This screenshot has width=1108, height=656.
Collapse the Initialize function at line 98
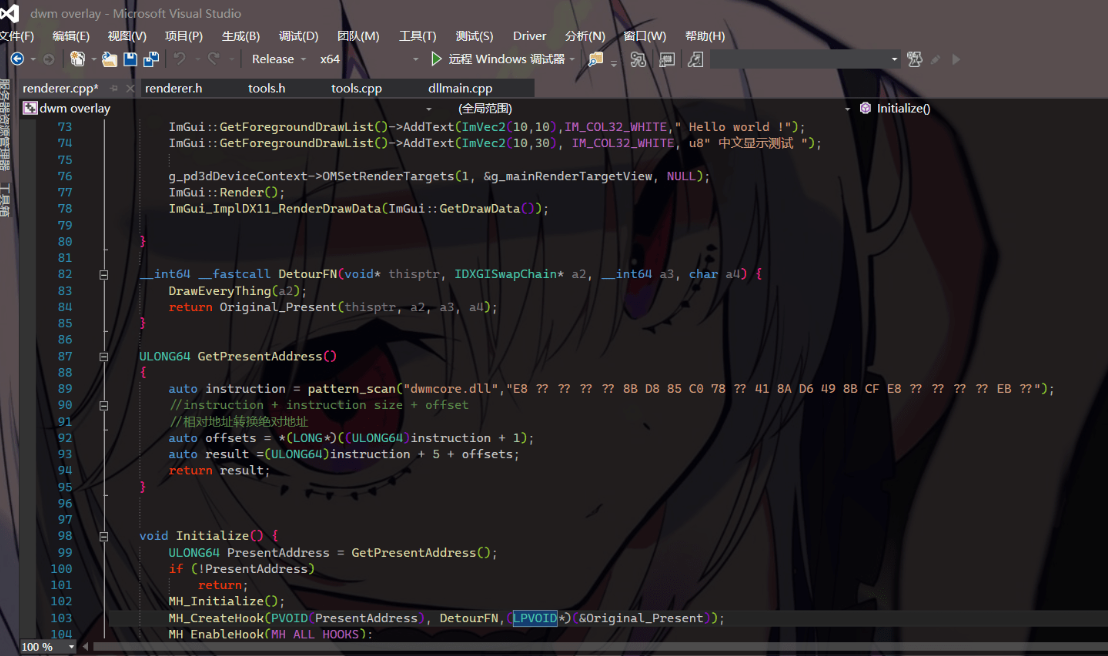104,536
